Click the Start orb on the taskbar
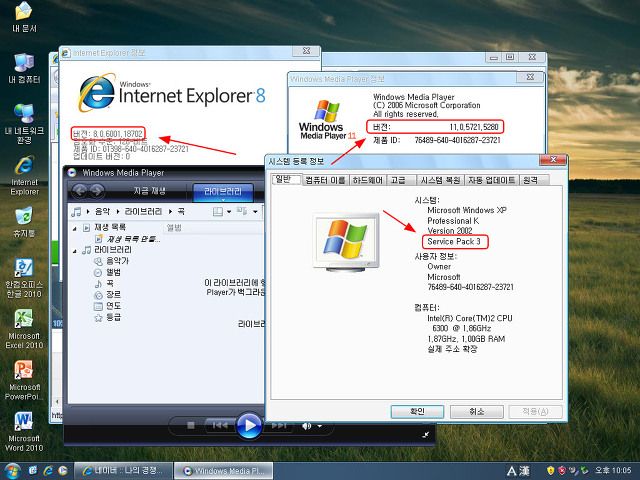Viewport: 640px width, 480px height. pyautogui.click(x=12, y=471)
